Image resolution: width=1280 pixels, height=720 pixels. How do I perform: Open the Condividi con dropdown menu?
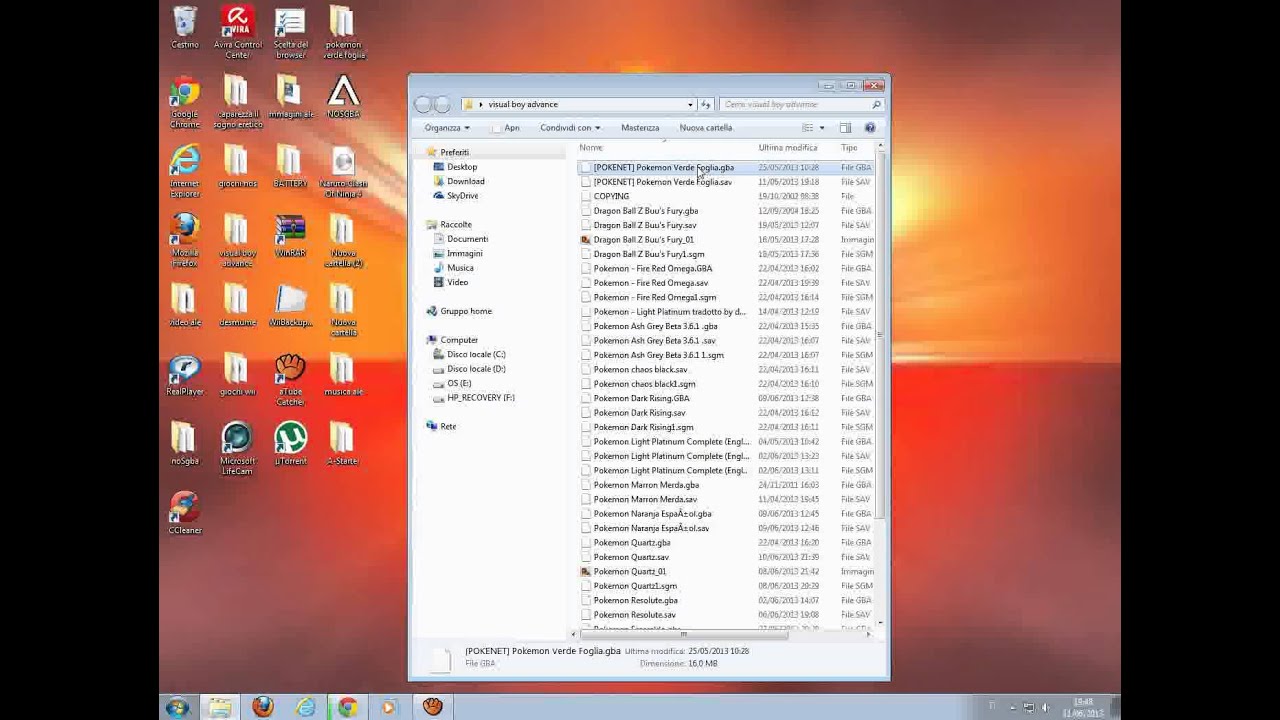[570, 128]
